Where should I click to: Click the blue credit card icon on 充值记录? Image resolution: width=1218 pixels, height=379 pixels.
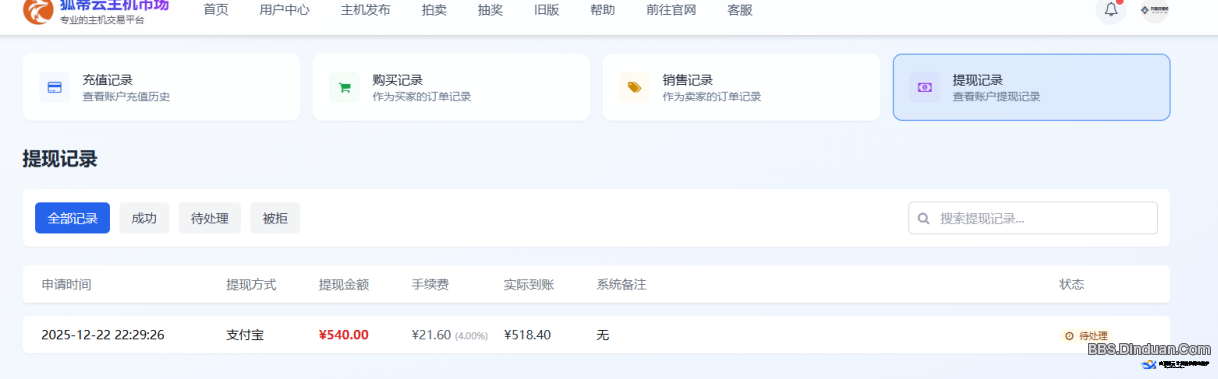click(55, 87)
